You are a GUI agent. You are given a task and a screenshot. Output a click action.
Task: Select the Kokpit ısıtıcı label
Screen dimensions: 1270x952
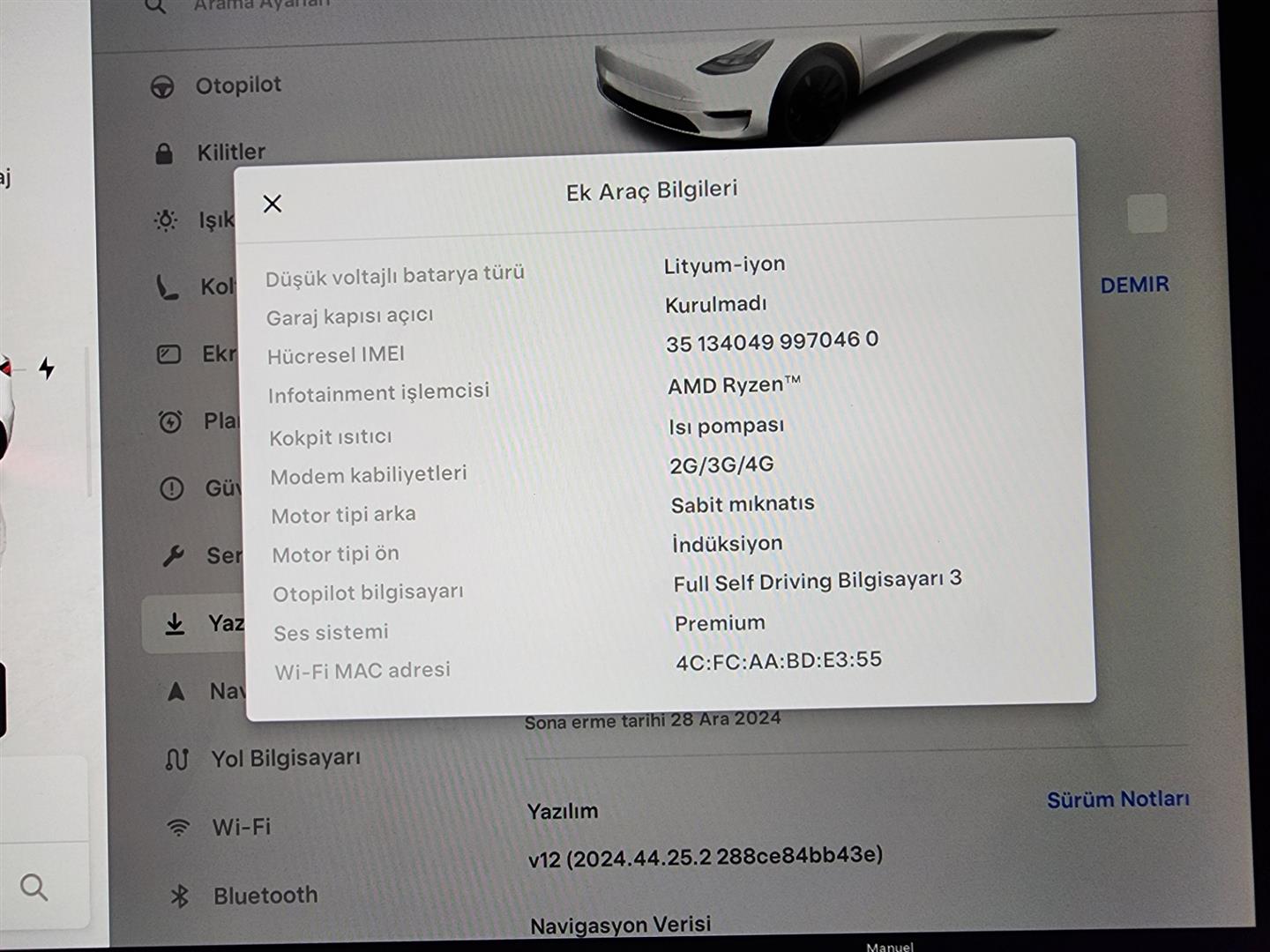[x=331, y=437]
